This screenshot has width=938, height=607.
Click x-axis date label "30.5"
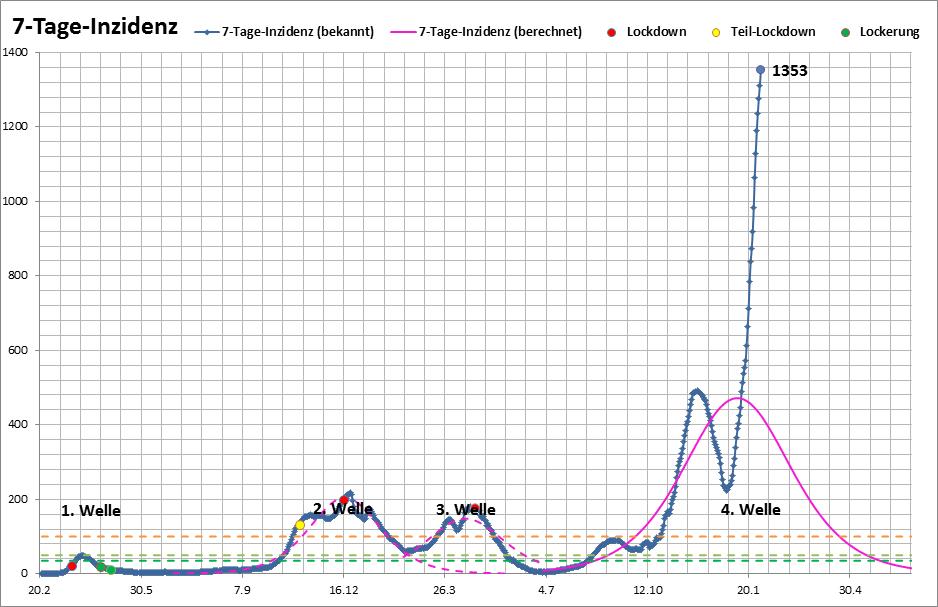[x=141, y=590]
